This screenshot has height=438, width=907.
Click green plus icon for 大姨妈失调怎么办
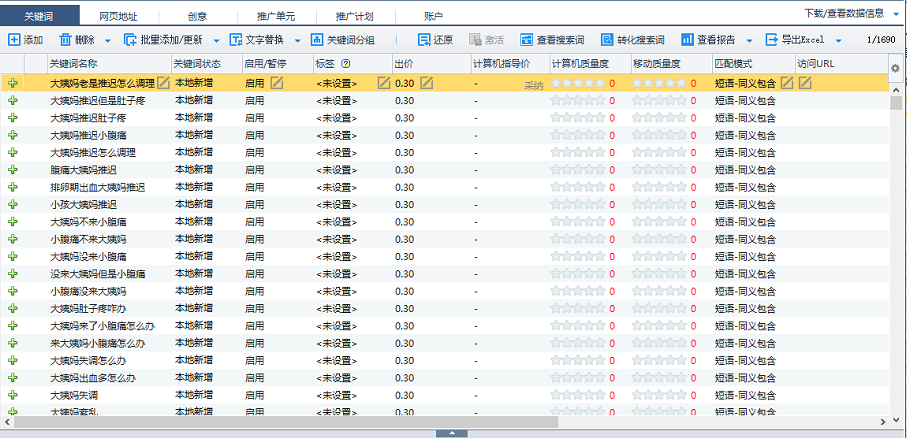coord(13,361)
